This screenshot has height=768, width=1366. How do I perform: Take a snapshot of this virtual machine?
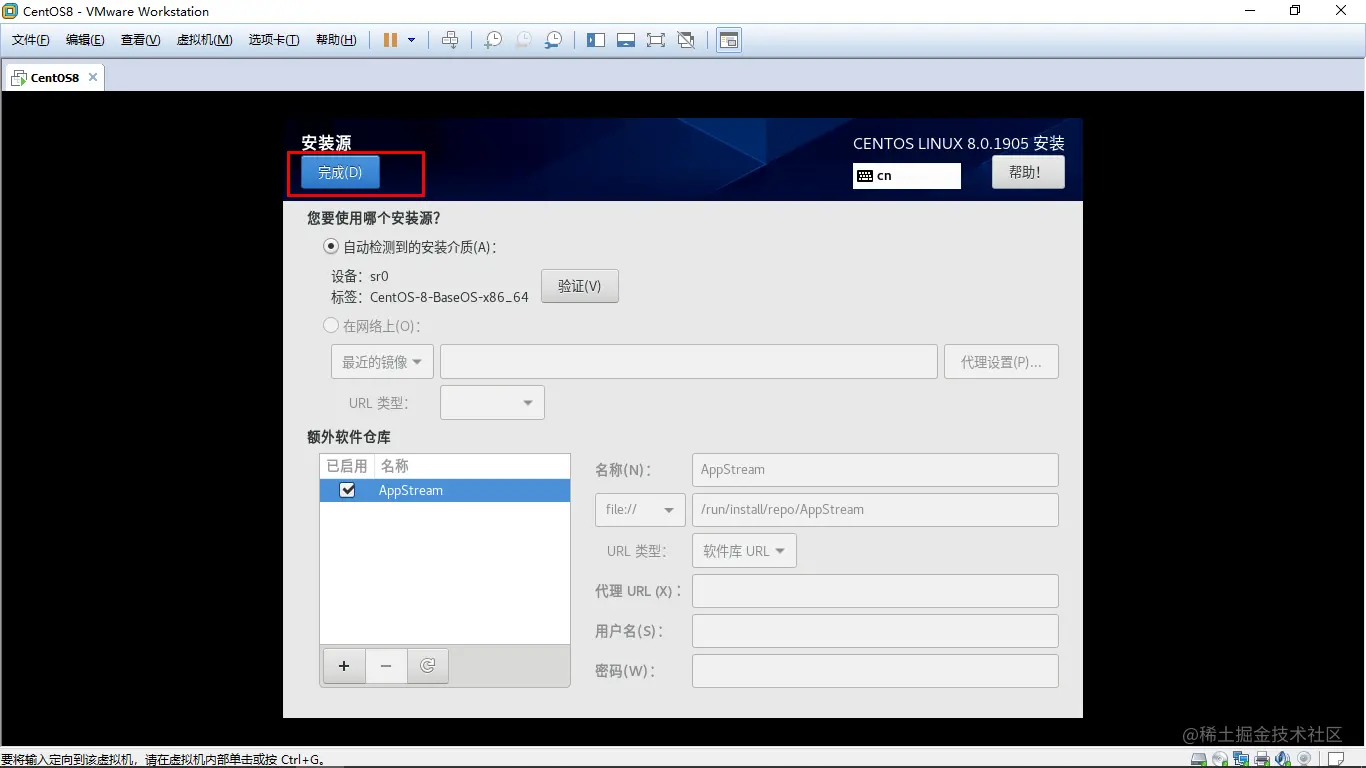493,40
